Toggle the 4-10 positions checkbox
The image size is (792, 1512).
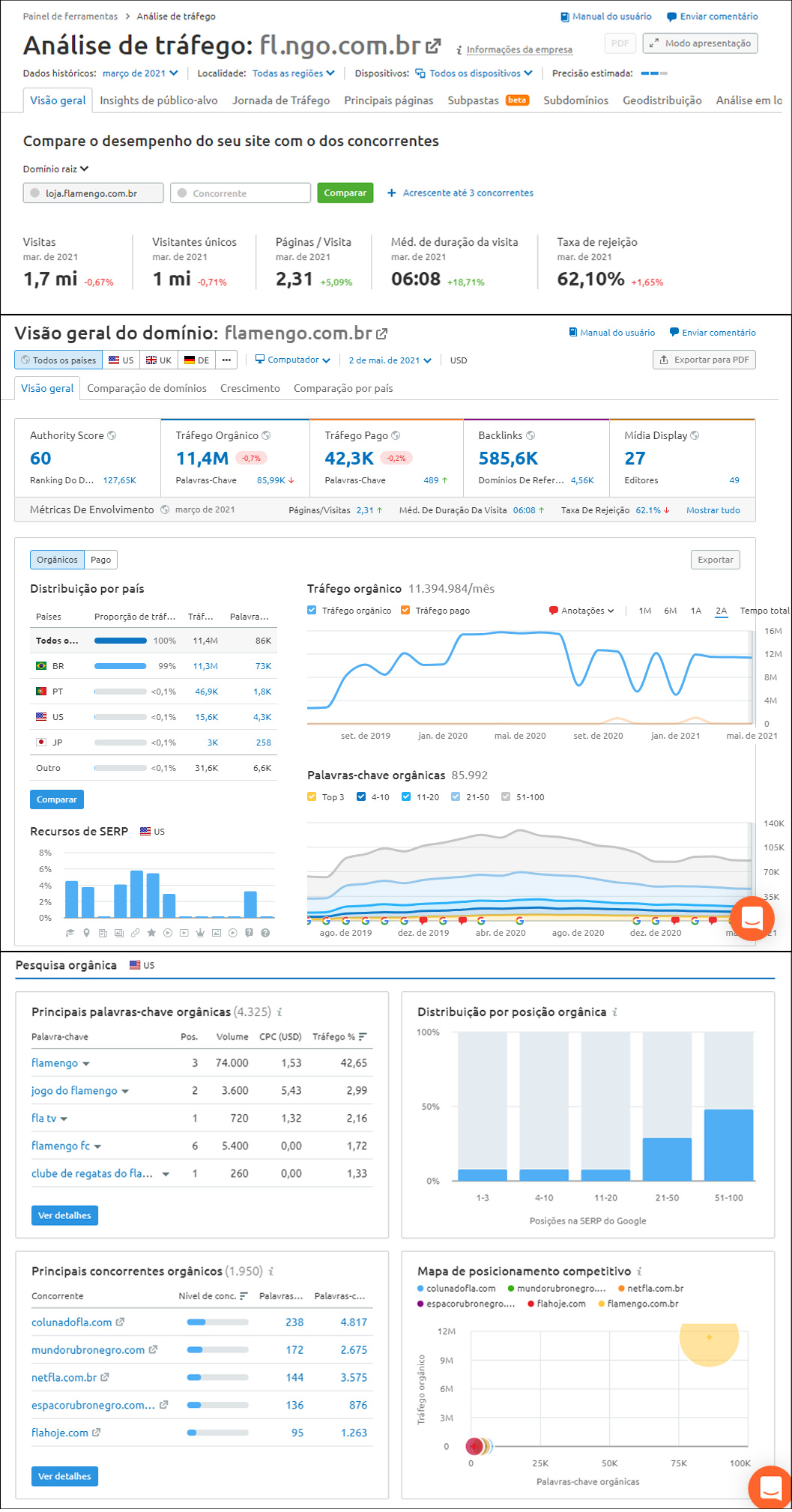[361, 796]
